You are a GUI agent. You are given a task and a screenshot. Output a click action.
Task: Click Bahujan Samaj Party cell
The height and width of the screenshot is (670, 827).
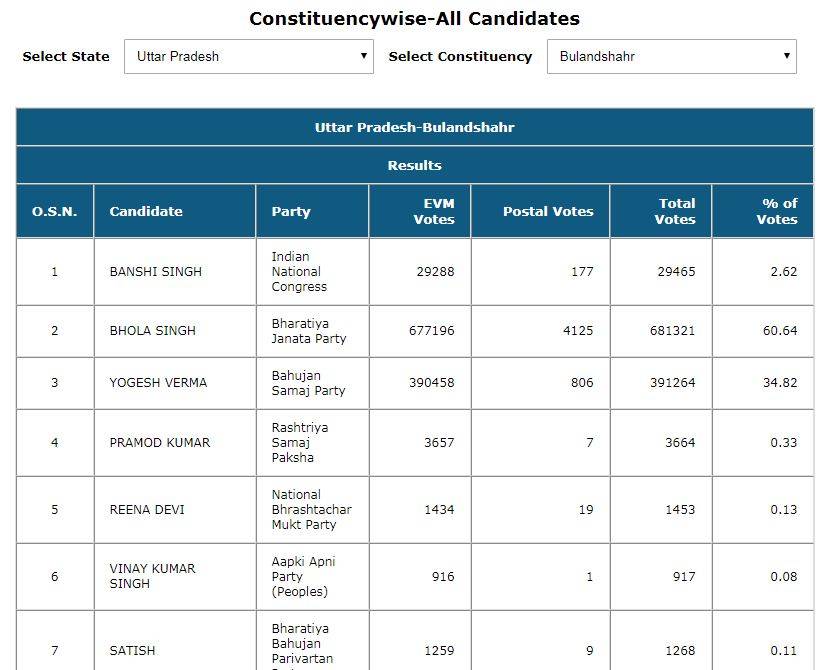pyautogui.click(x=308, y=383)
